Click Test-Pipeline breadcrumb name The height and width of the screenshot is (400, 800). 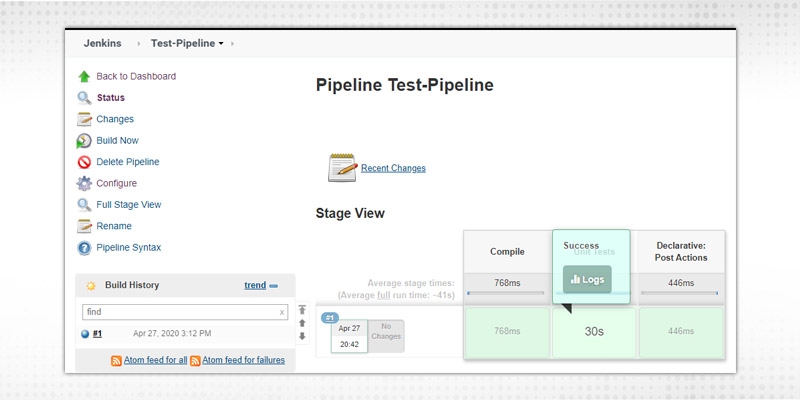[183, 43]
